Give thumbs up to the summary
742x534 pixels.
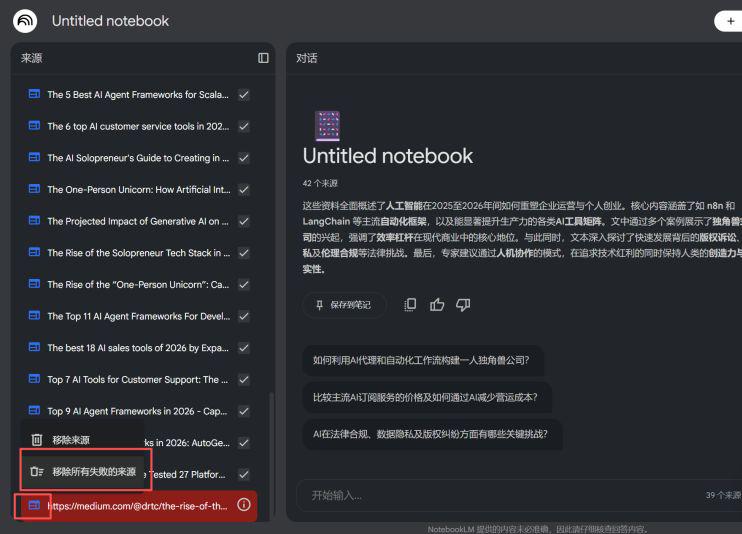tap(437, 304)
